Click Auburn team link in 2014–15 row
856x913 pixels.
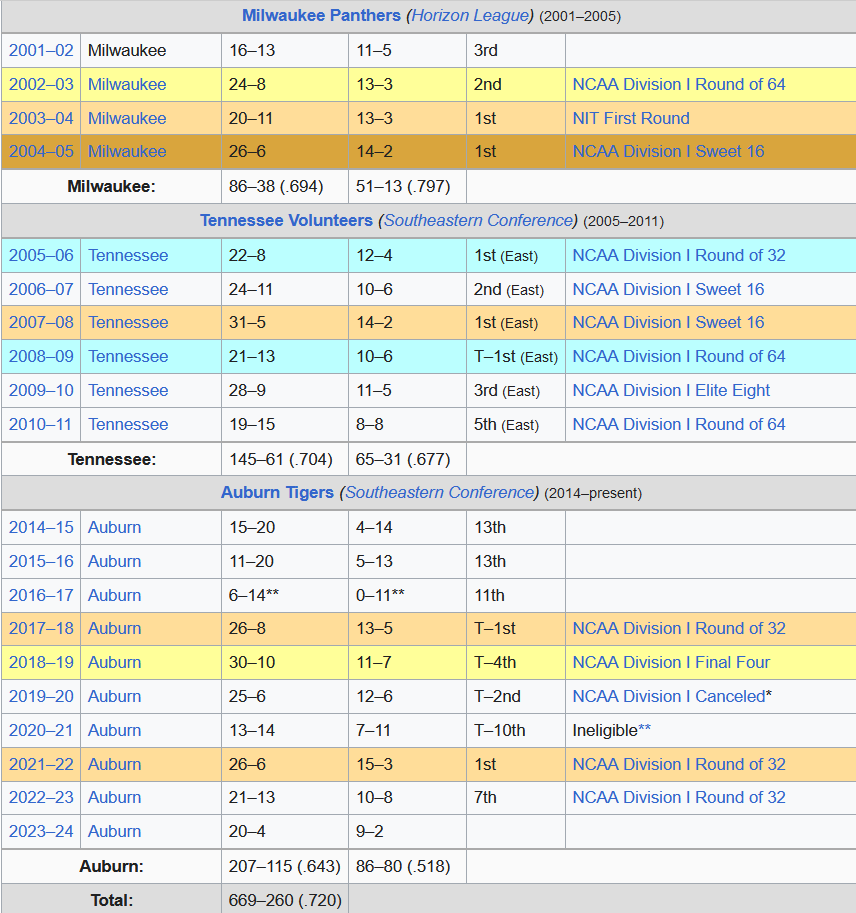(x=115, y=528)
